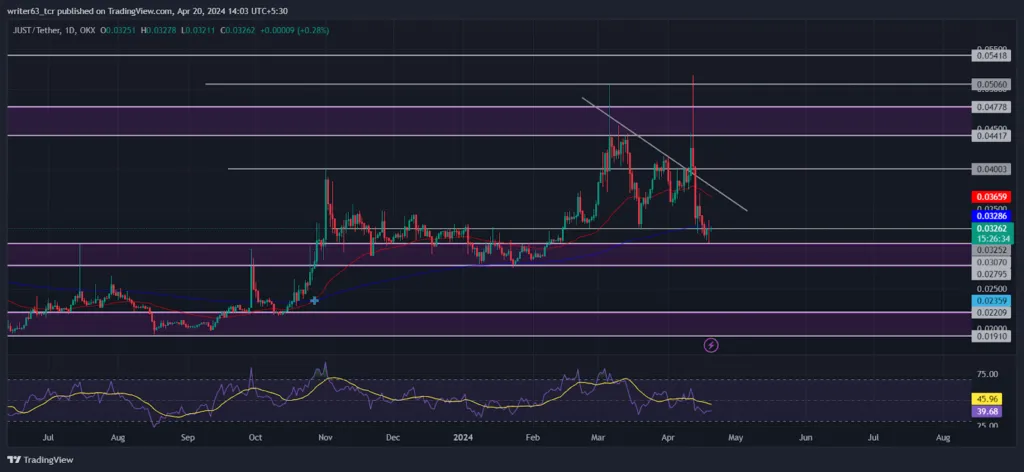The width and height of the screenshot is (1024, 472).
Task: Click the 0.04417 price level label
Action: 991,136
